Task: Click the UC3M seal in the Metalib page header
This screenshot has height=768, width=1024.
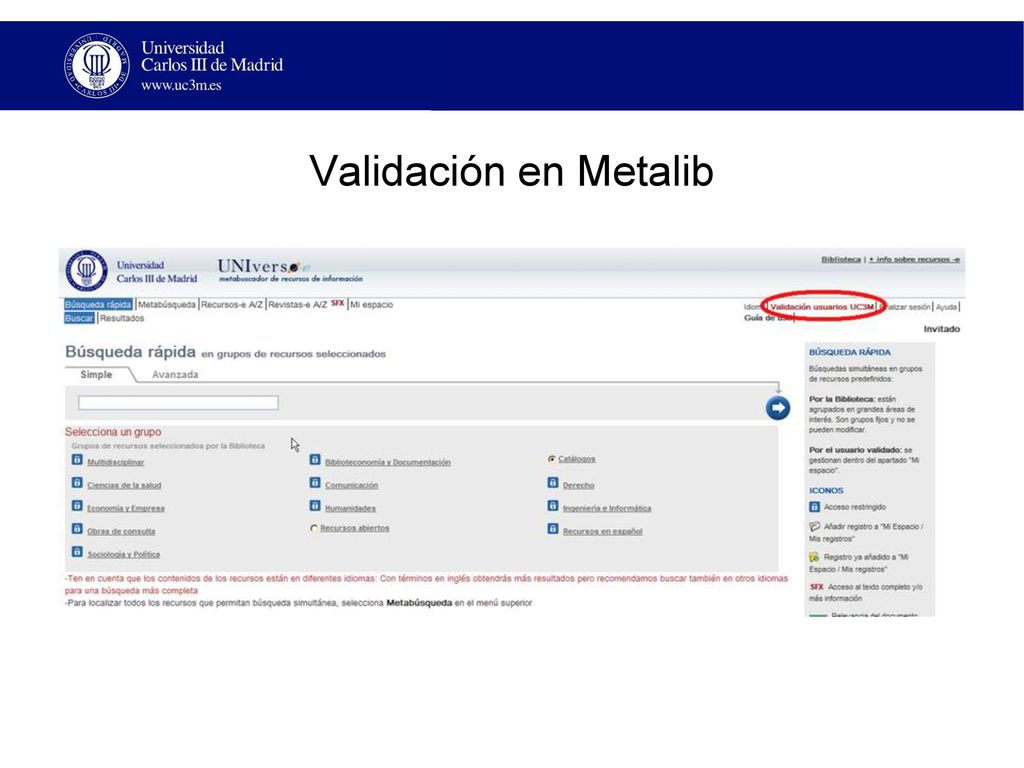Action: (86, 270)
